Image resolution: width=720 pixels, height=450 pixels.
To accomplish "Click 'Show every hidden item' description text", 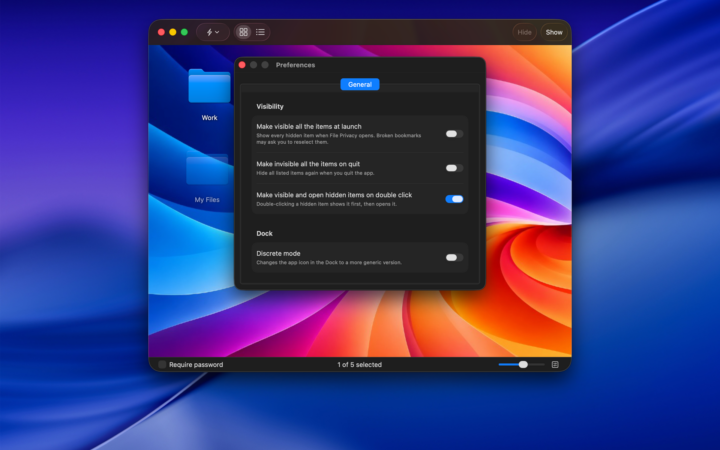I will 338,139.
